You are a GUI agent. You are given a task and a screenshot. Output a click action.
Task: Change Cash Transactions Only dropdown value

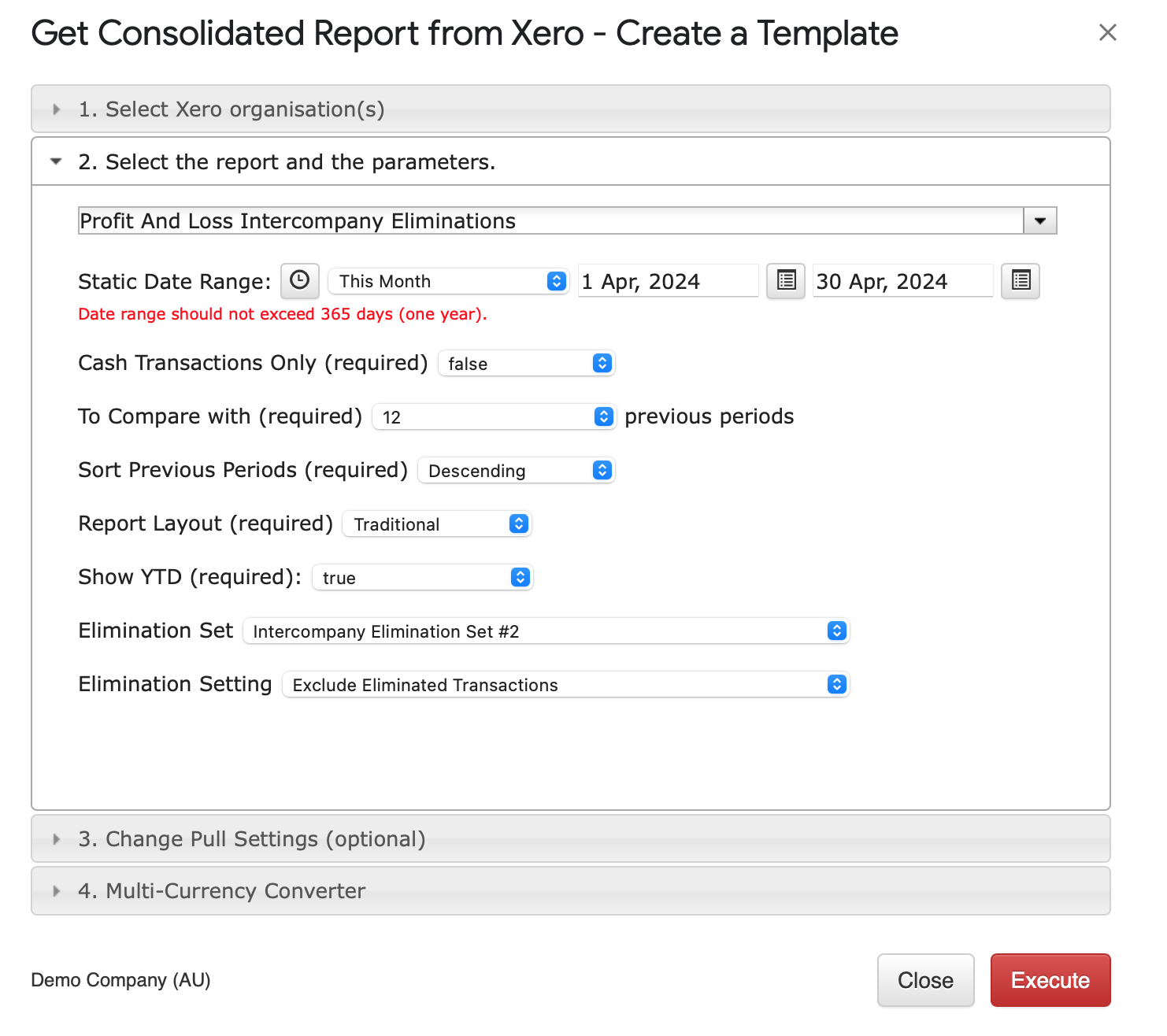526,364
